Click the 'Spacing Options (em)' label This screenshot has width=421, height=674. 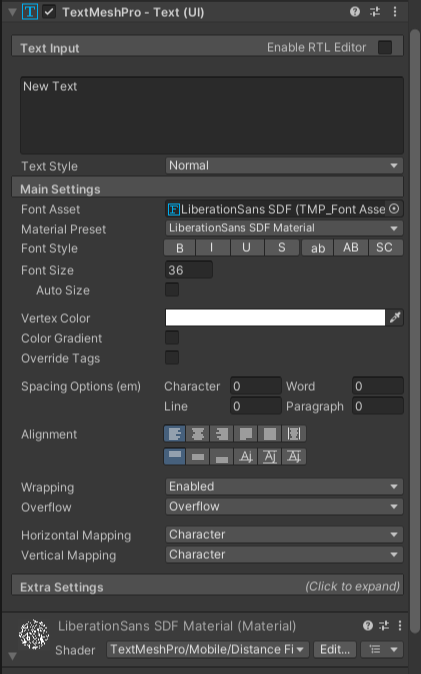coord(81,386)
